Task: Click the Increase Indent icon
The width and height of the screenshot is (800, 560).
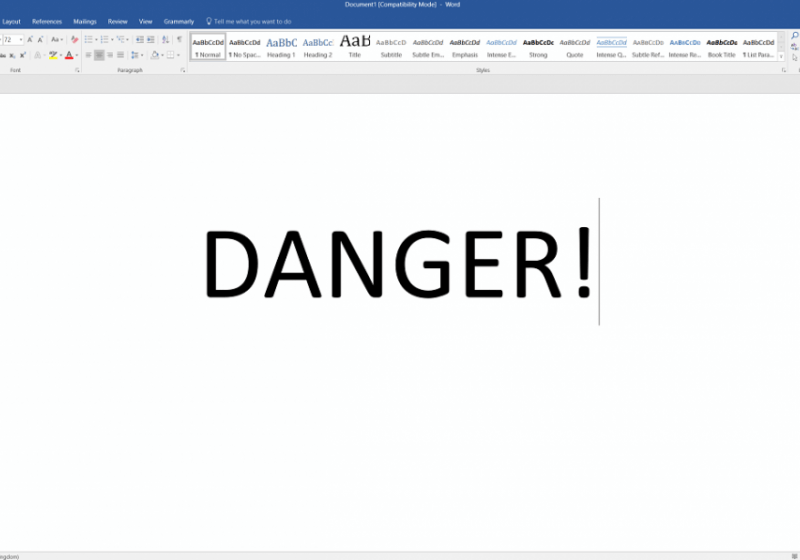Action: pos(151,39)
